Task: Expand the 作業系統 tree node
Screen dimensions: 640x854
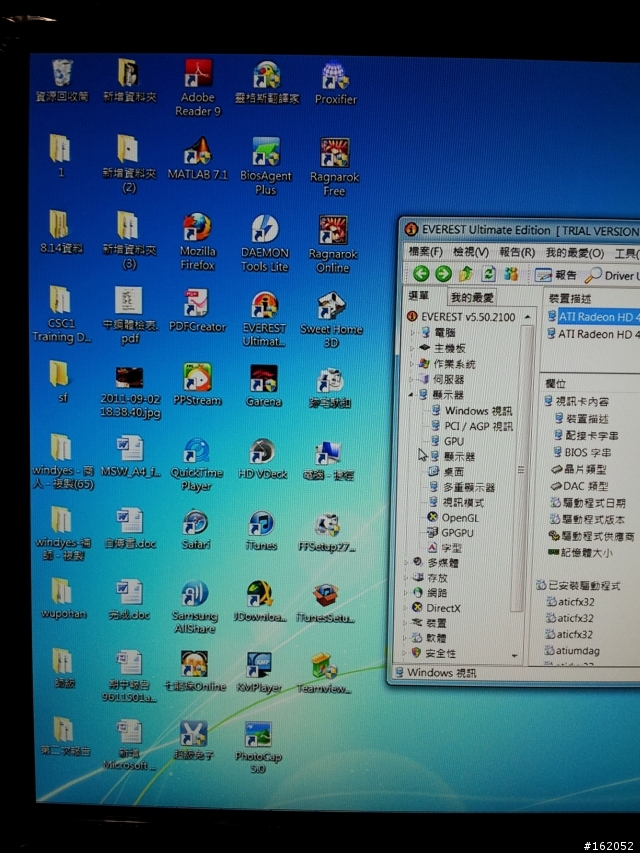Action: [412, 363]
